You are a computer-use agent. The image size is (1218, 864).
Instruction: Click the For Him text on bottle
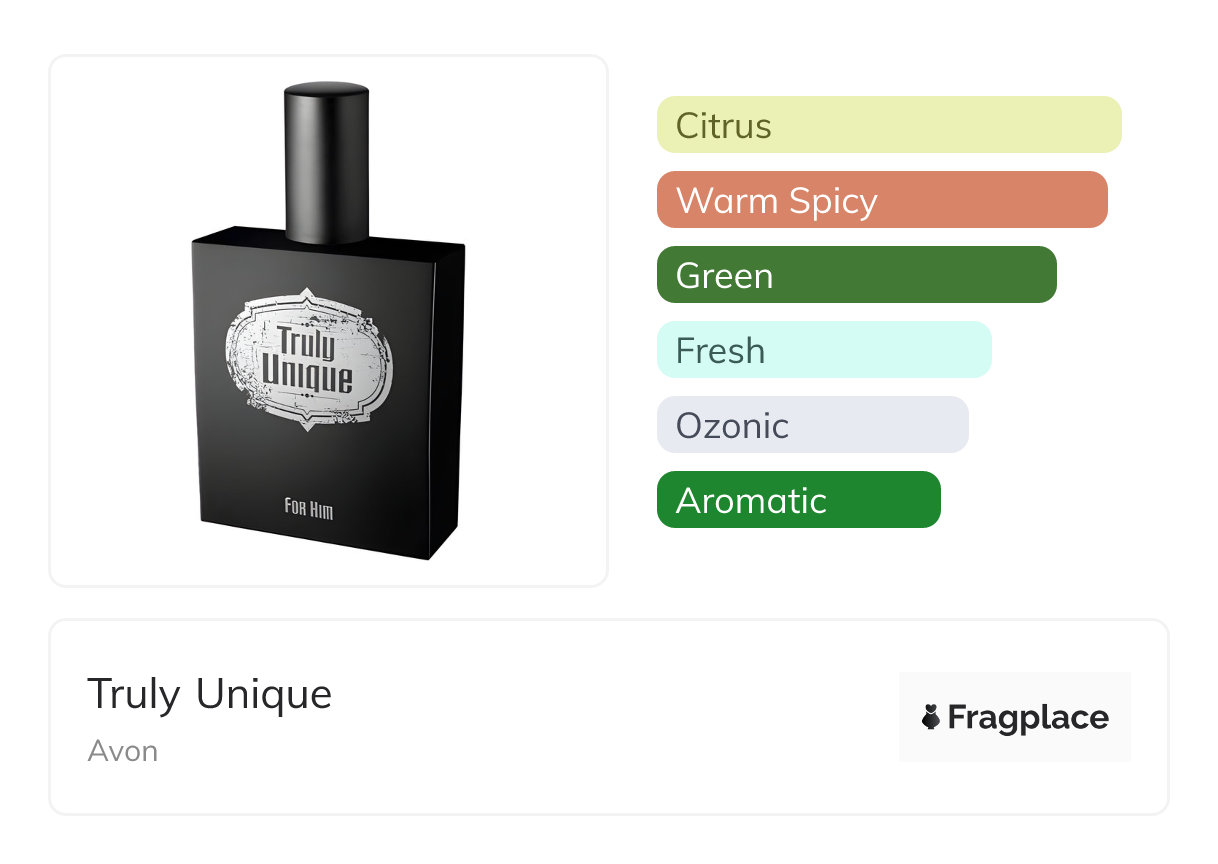coord(309,508)
